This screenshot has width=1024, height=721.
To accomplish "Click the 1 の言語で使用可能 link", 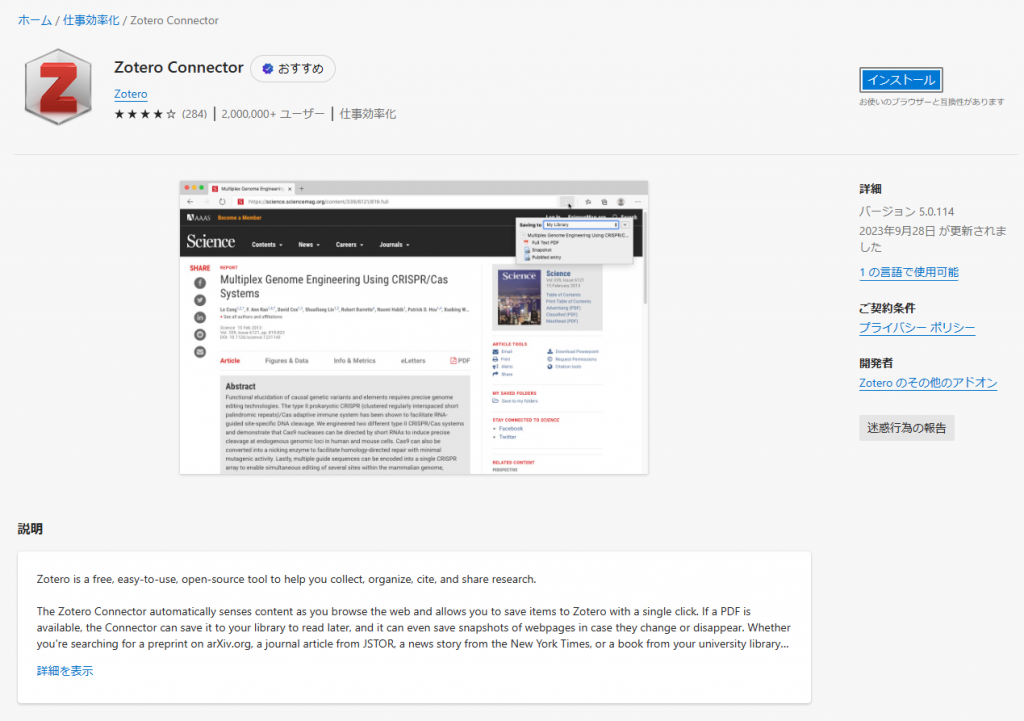I will [x=909, y=272].
